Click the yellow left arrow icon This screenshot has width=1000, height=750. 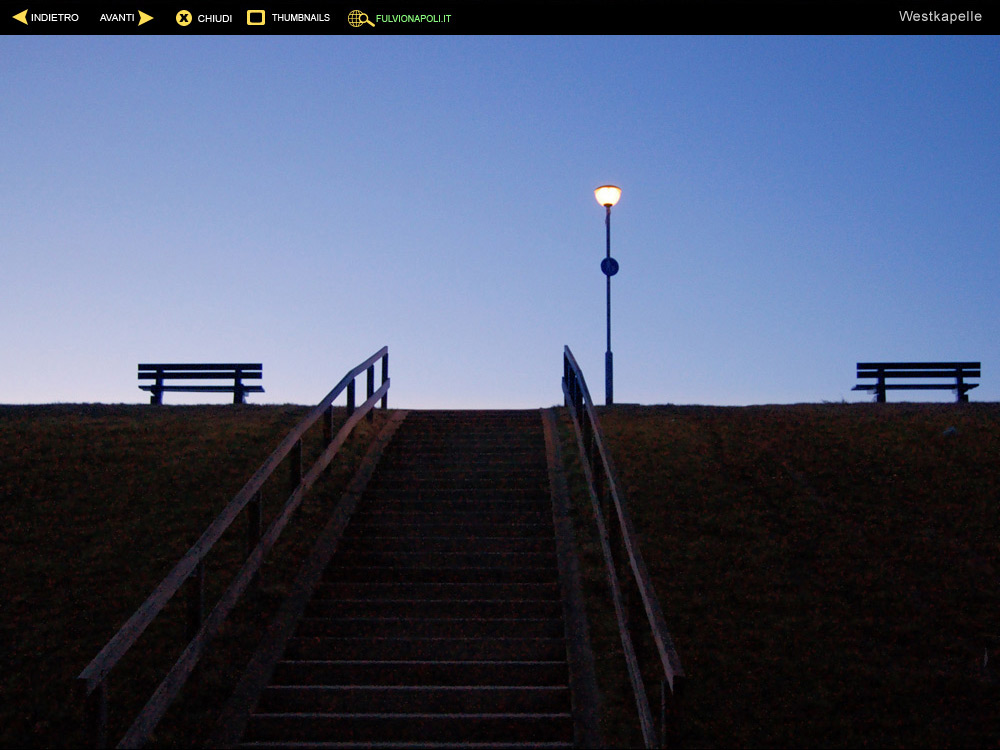[20, 17]
